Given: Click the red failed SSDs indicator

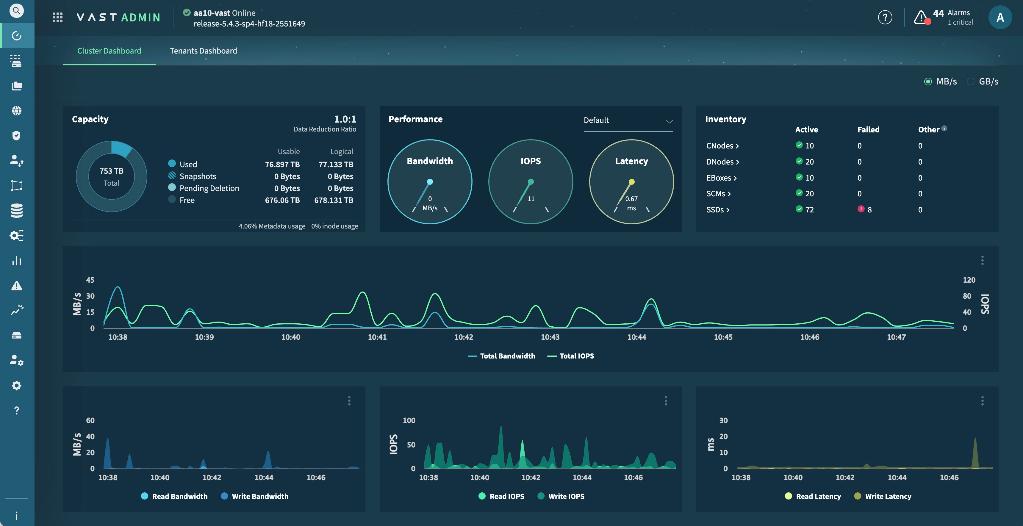Looking at the screenshot, I should 861,209.
